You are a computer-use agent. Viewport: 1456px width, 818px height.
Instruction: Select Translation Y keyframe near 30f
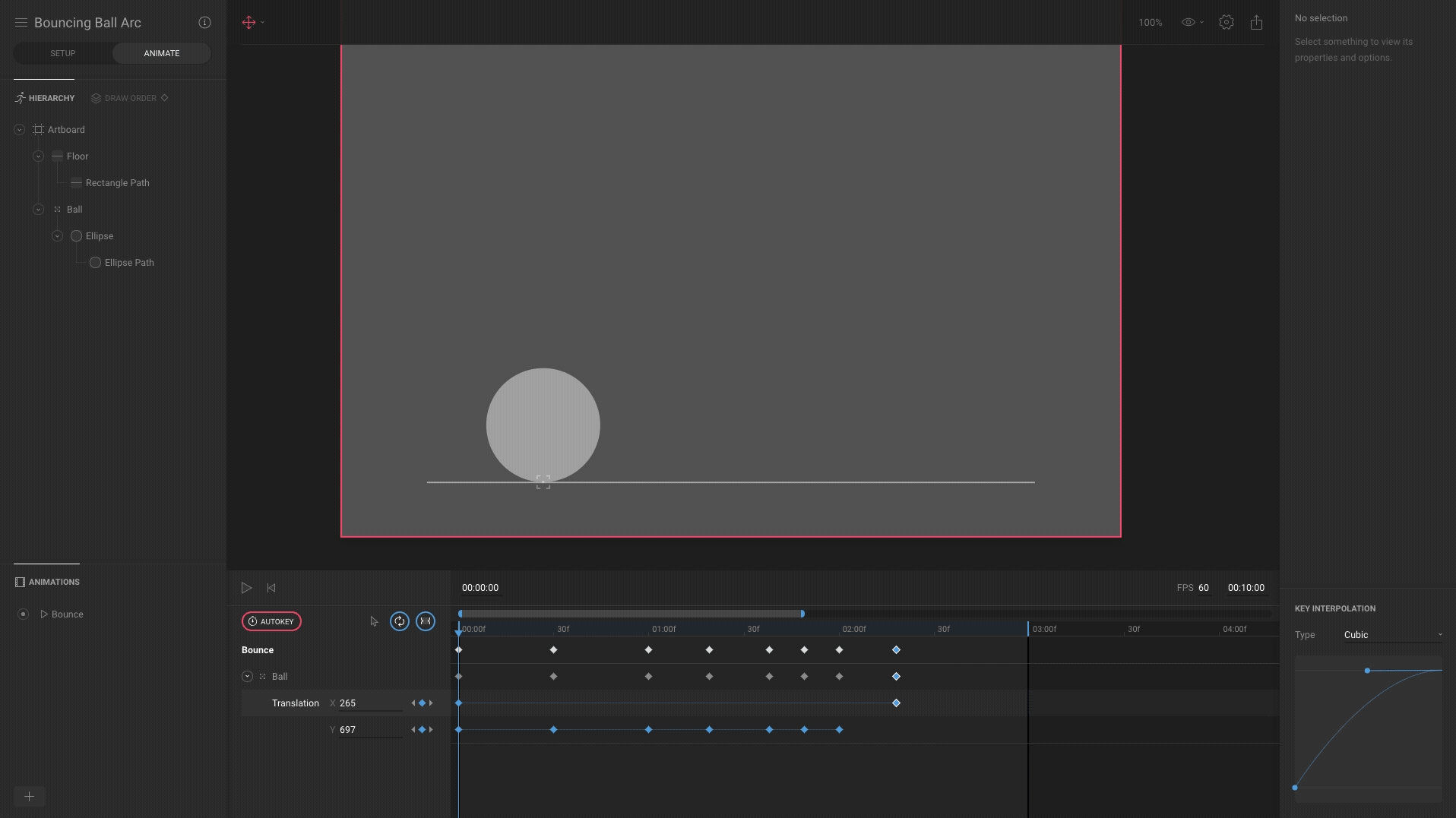click(553, 730)
